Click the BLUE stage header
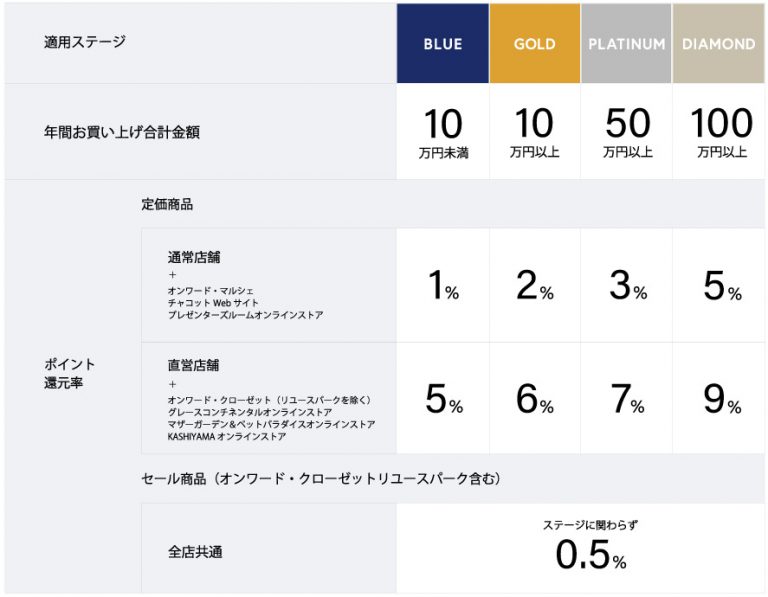Viewport: 768px width, 597px height. (x=442, y=44)
